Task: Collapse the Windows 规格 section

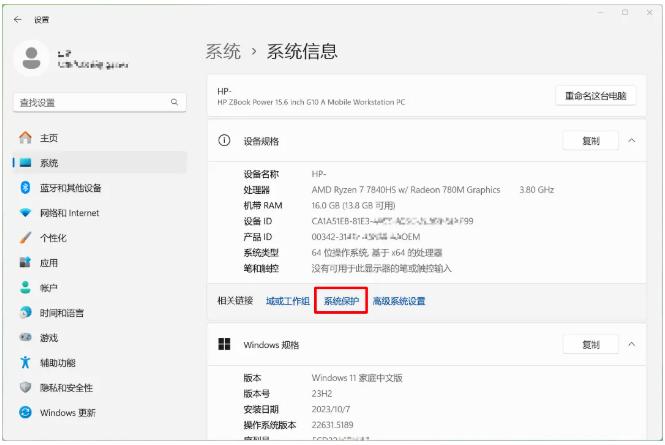Action: pyautogui.click(x=631, y=344)
